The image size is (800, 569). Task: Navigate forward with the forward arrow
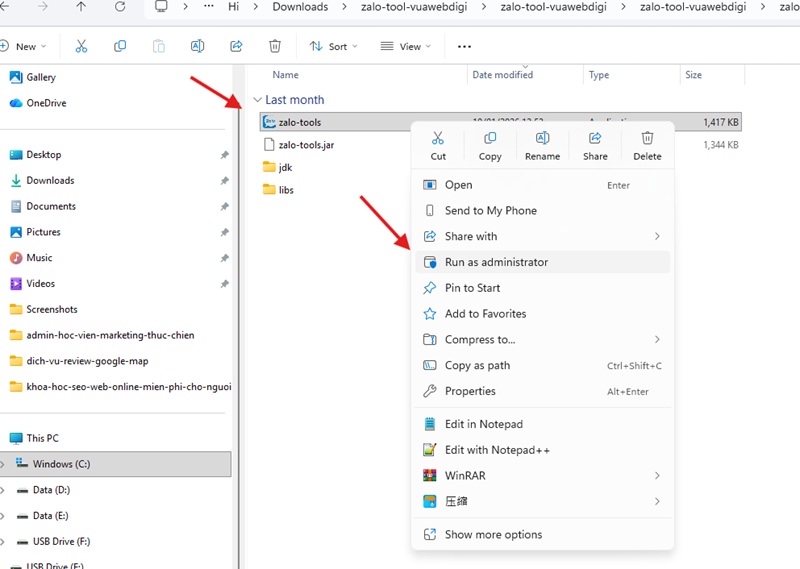[x=43, y=7]
